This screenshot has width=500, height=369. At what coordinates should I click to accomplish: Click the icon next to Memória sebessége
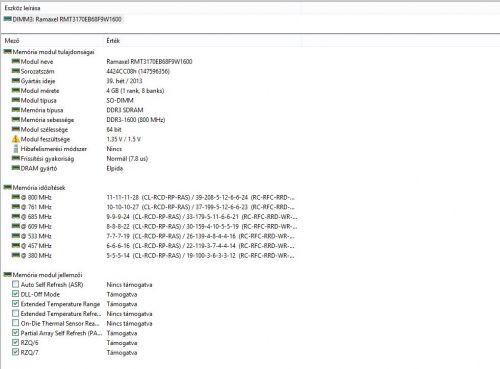16,119
